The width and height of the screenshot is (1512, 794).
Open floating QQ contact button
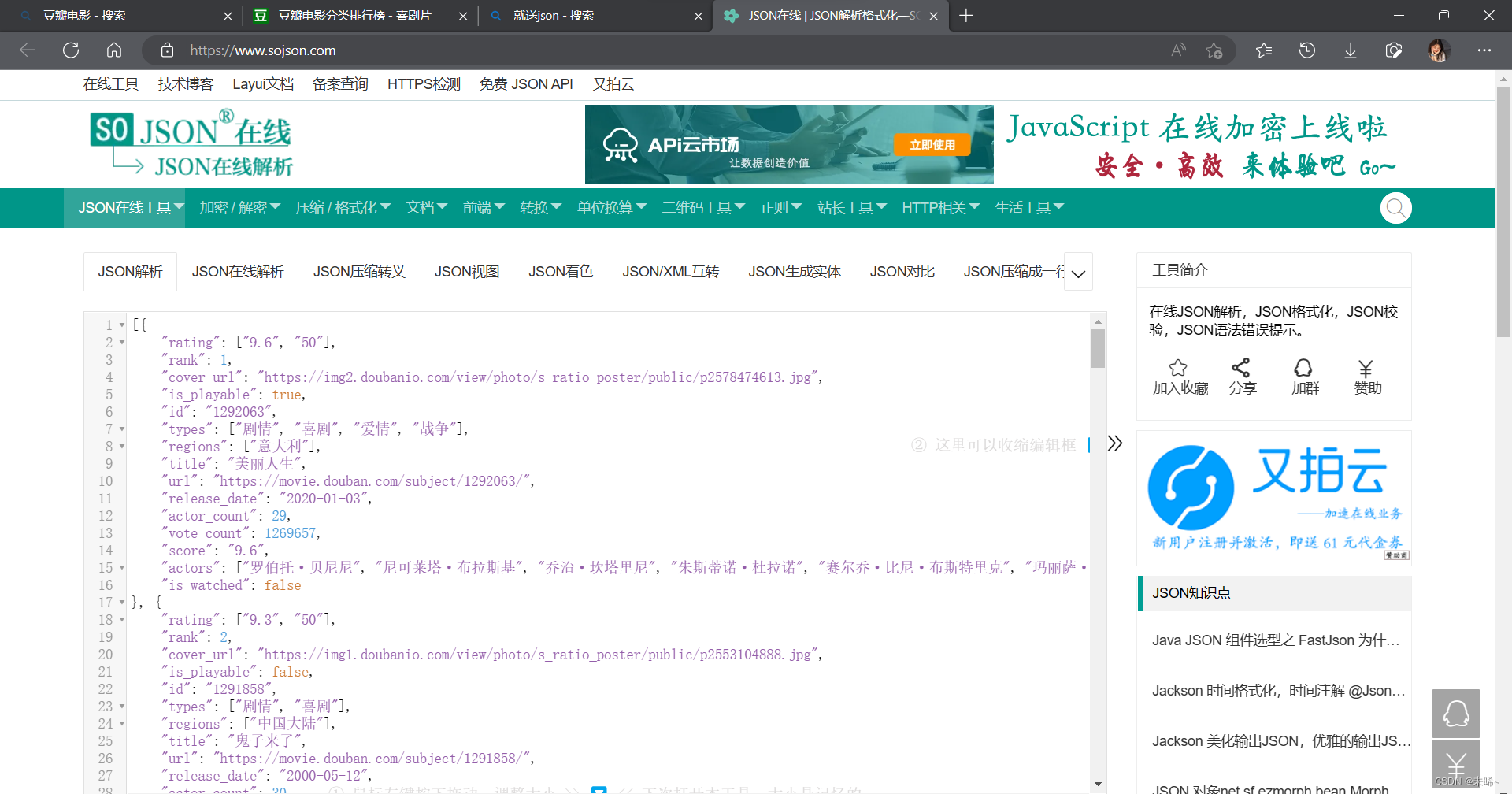point(1456,714)
